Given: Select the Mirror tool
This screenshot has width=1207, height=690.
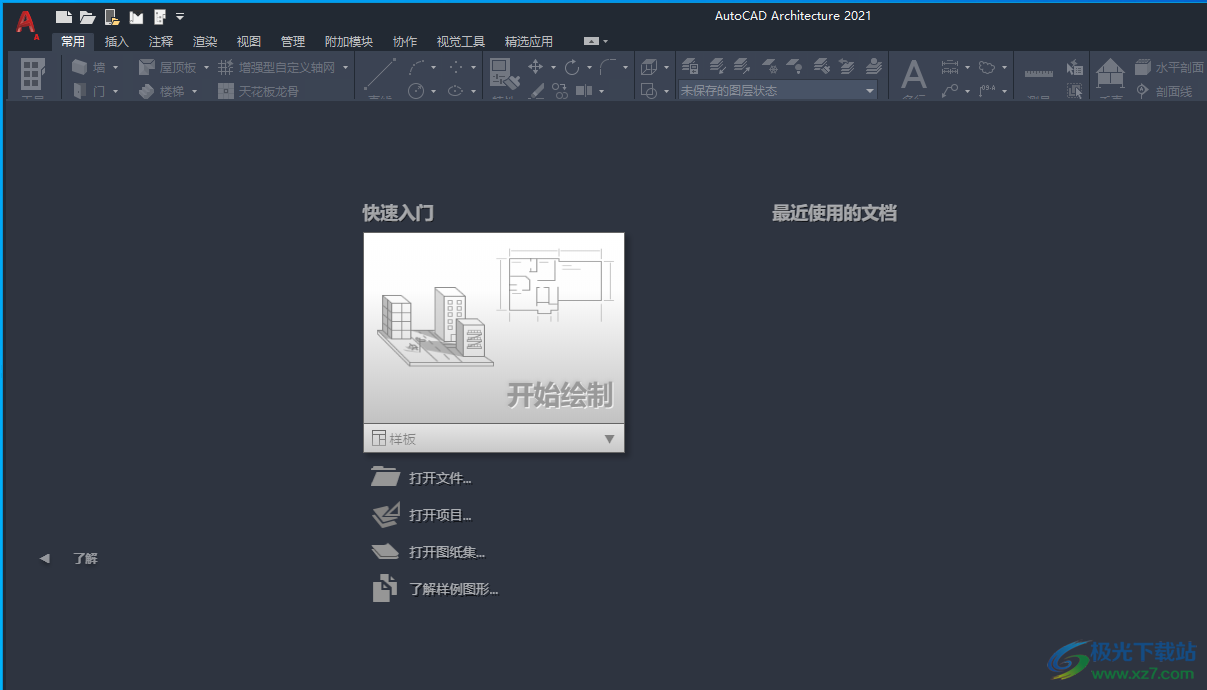Looking at the screenshot, I should coord(584,91).
